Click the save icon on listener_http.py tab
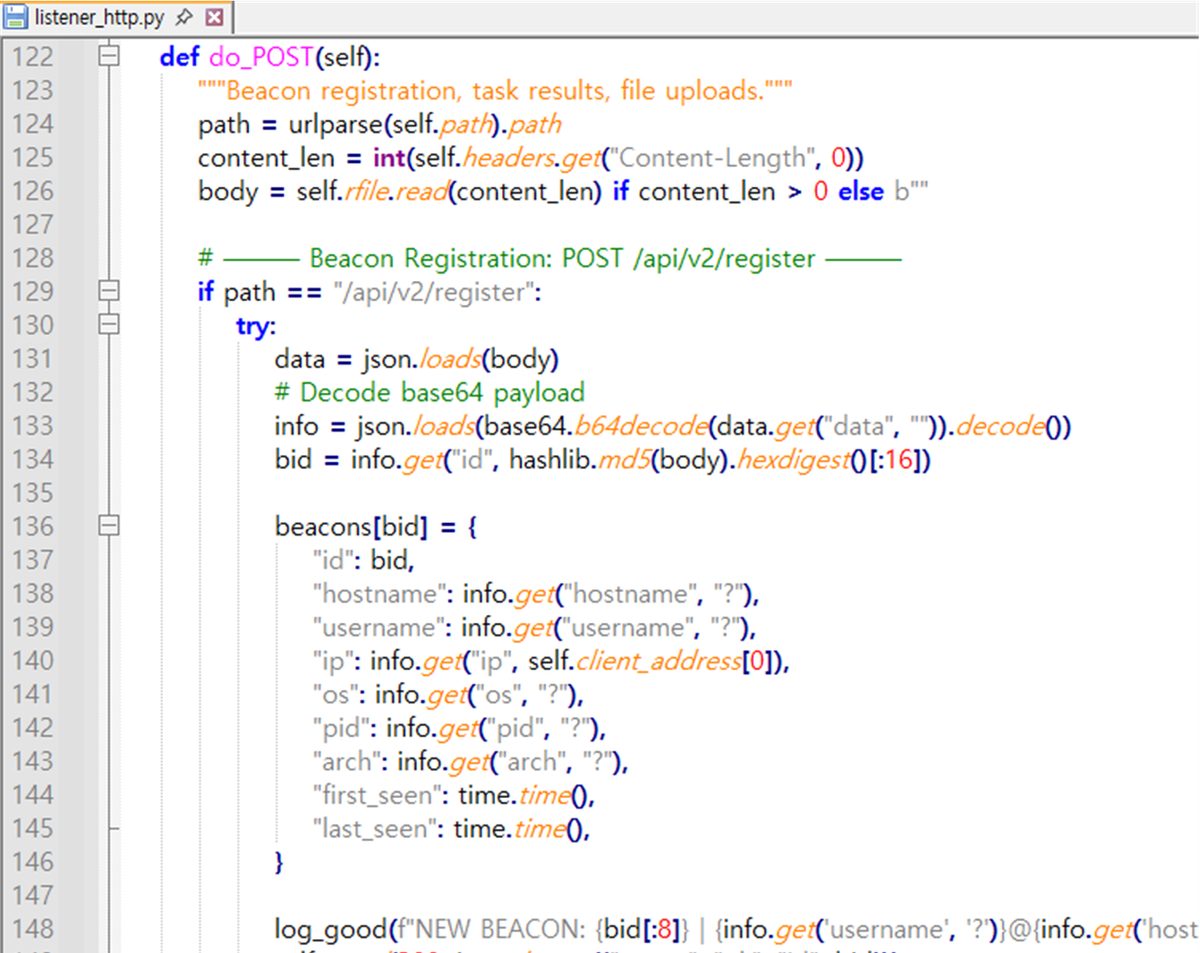 (14, 17)
